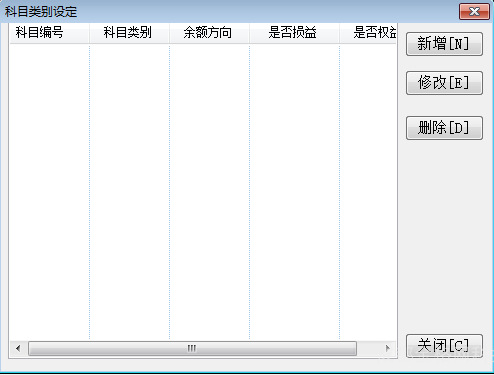
Task: Click the 余额方向 column header
Action: click(209, 33)
